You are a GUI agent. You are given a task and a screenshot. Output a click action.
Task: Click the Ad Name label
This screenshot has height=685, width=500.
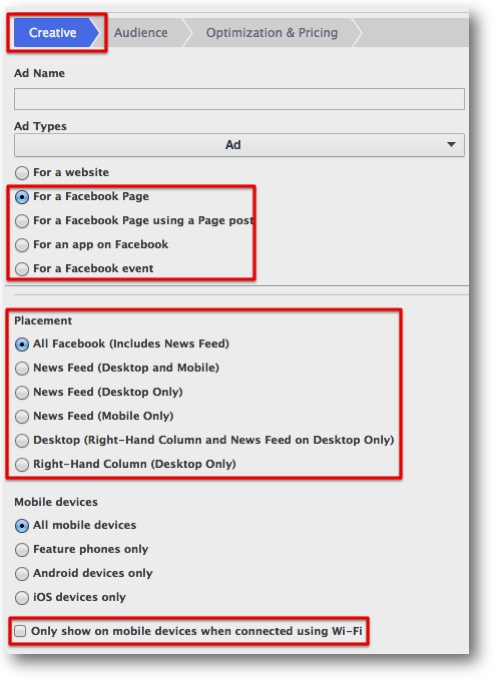point(39,73)
